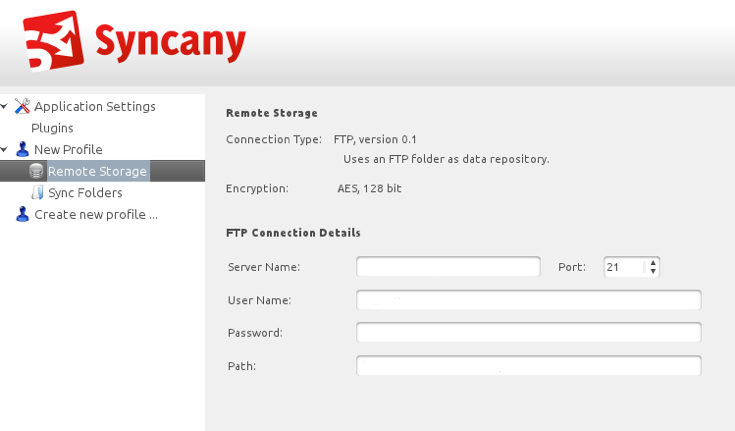Open Plugins in the sidebar
The height and width of the screenshot is (431, 735).
pyautogui.click(x=52, y=128)
